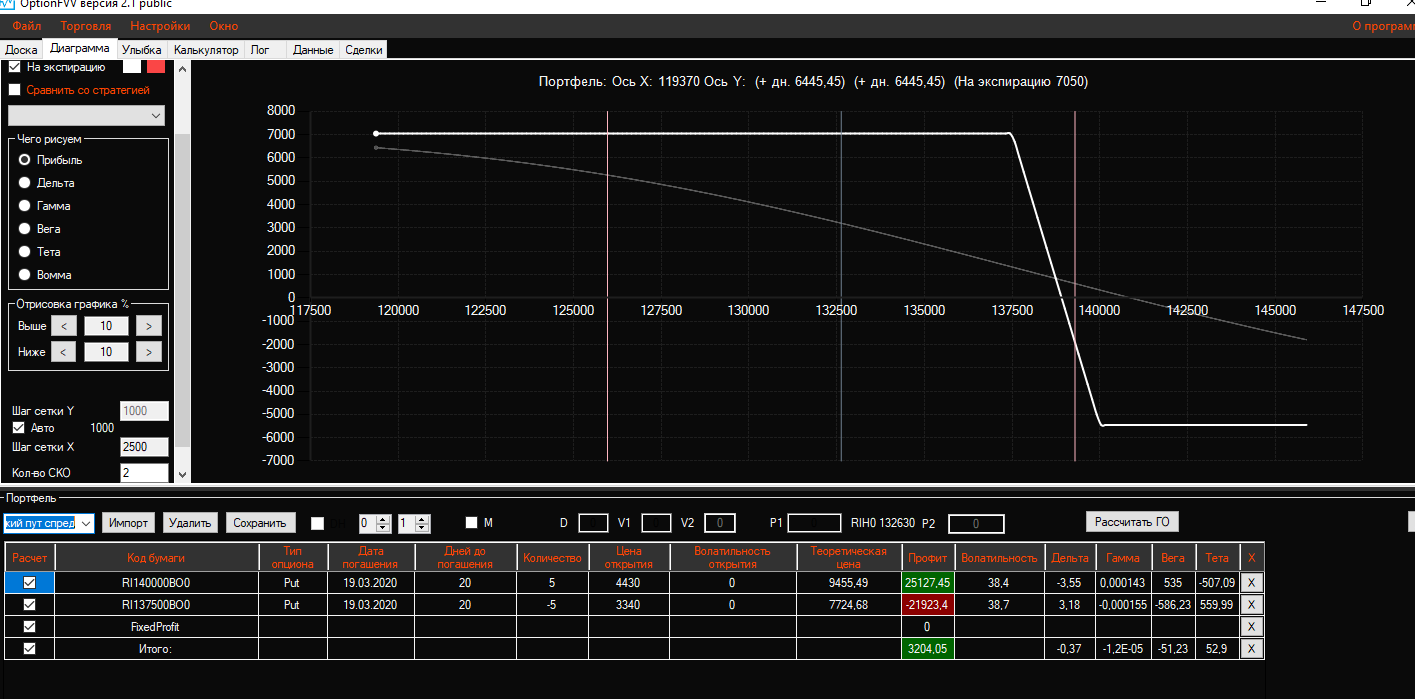Screen dimensions: 1415x699
Task: Click total profit cell 3204,05
Action: tap(927, 649)
